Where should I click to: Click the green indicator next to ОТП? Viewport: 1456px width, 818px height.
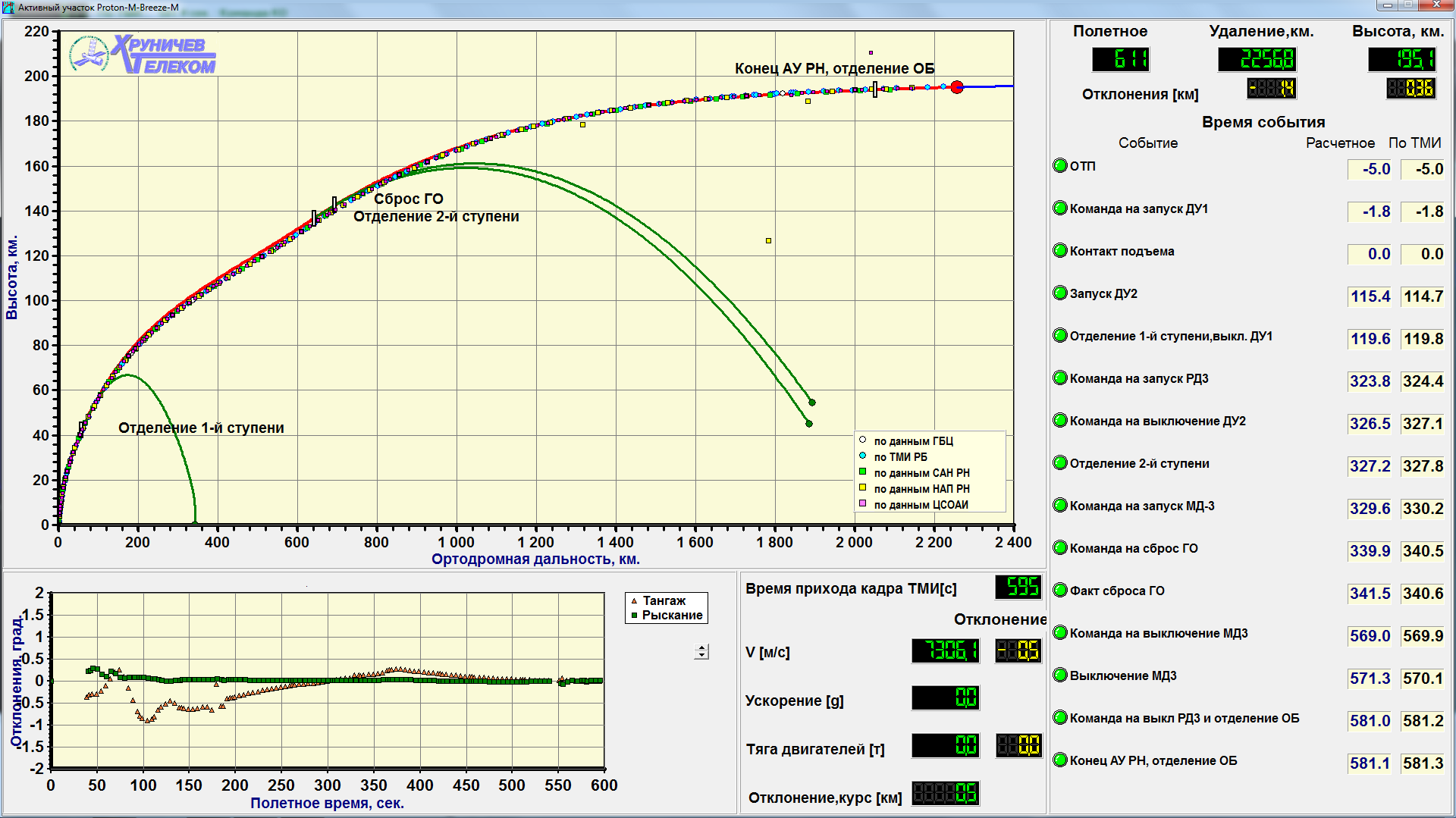1060,165
